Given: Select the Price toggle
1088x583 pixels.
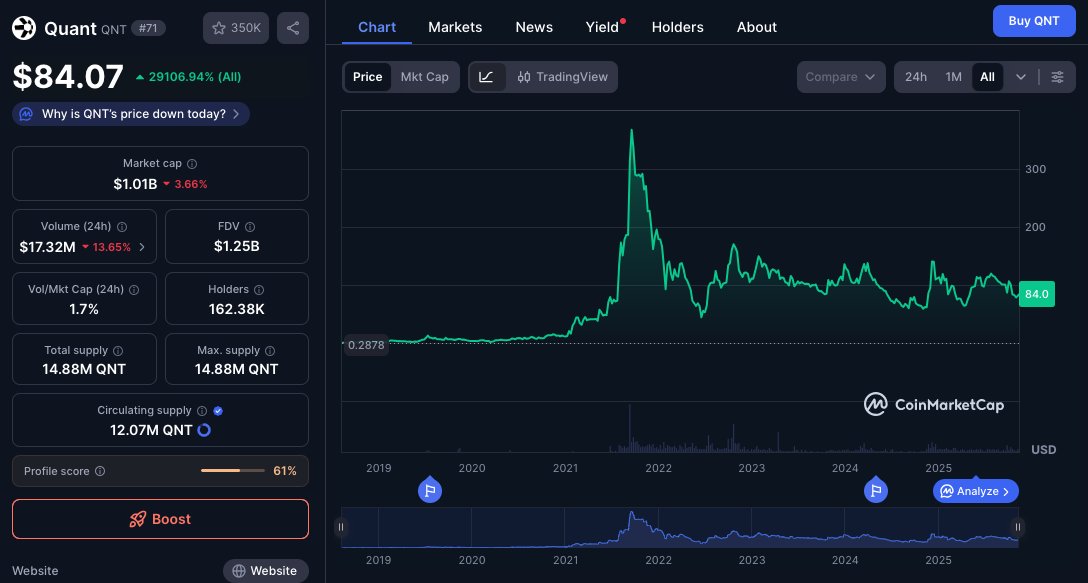Looking at the screenshot, I should point(367,77).
